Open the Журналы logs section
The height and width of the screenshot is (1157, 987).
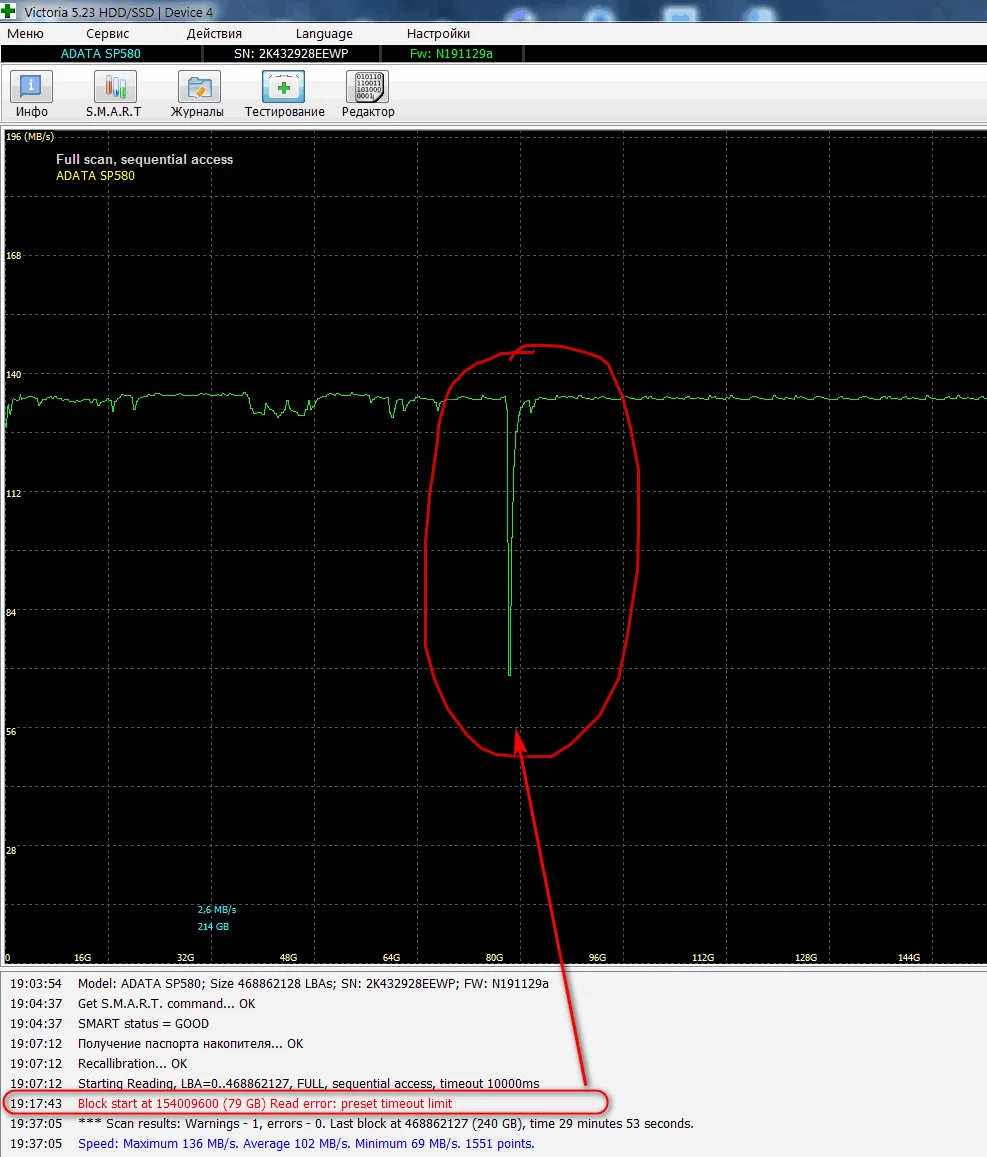click(198, 94)
